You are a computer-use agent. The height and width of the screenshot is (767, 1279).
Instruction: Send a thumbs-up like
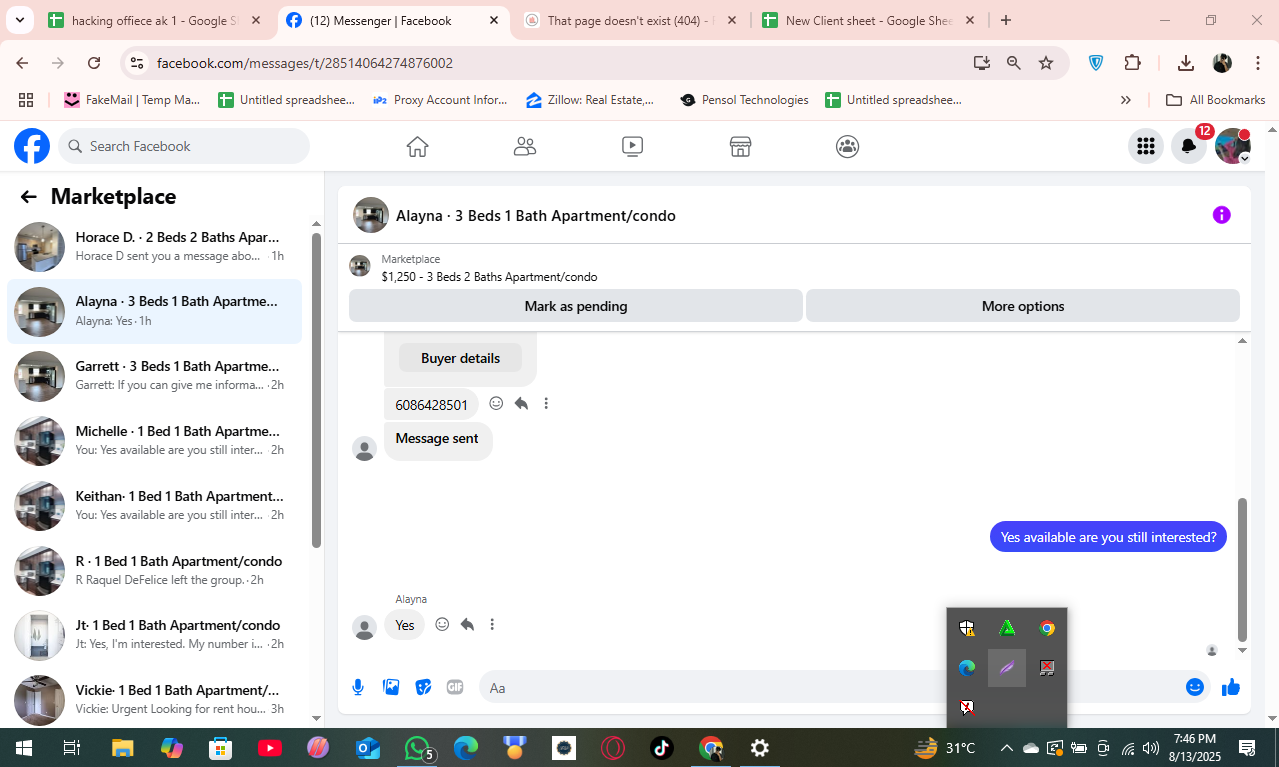coord(1230,687)
